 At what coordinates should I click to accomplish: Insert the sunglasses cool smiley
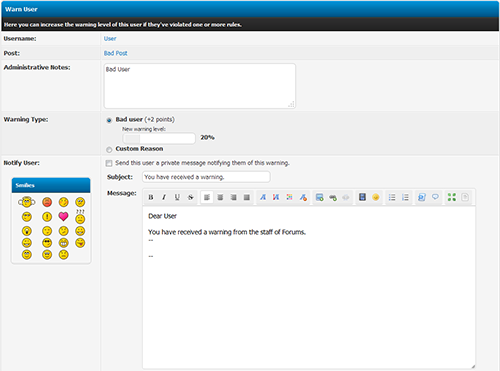(47, 243)
